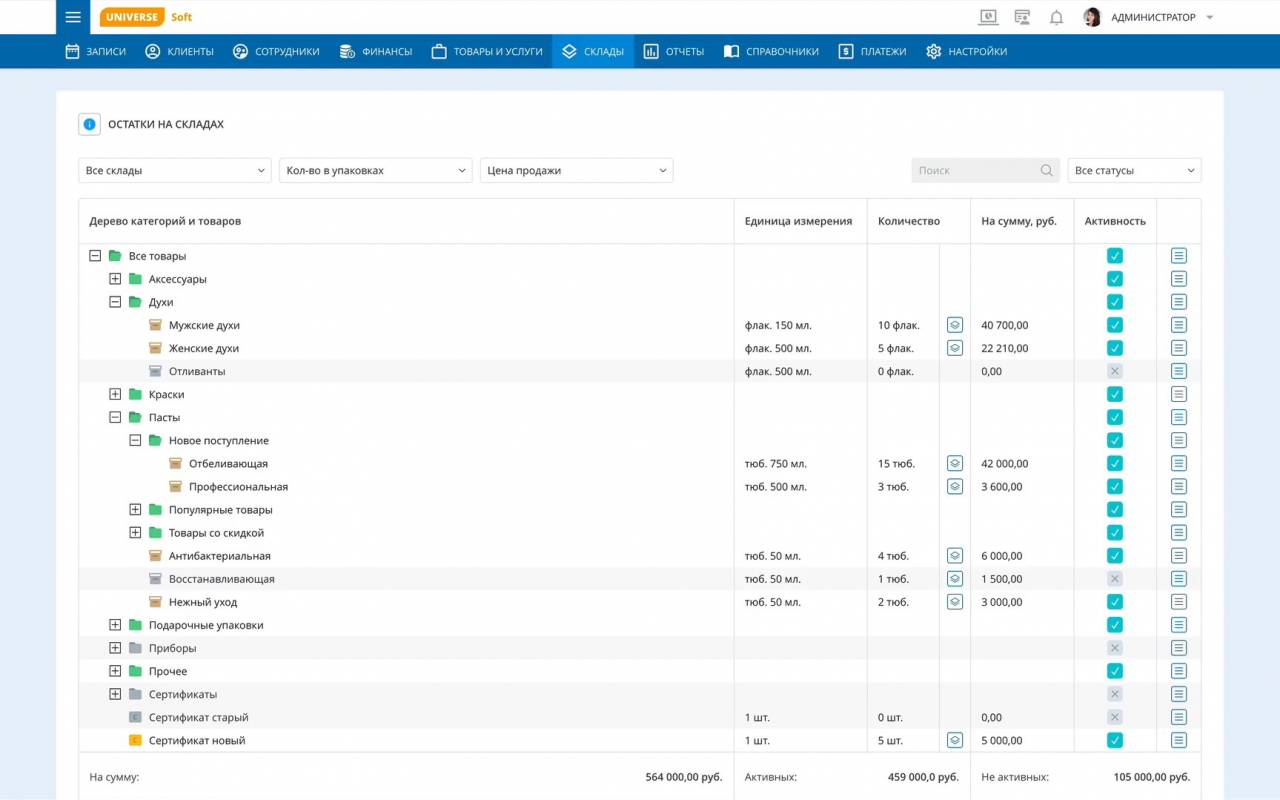This screenshot has width=1280, height=800.
Task: Open warehouse details icon for Мужские духи
Action: (955, 325)
